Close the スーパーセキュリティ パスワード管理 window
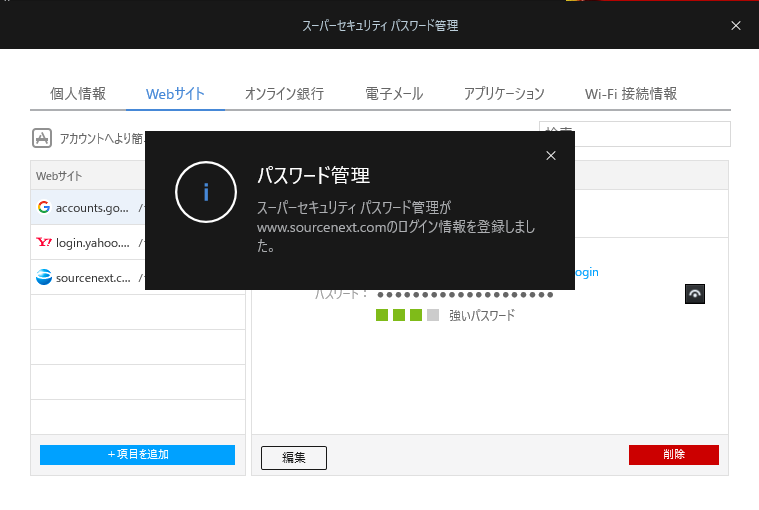Screen dimensions: 759x510 pyautogui.click(x=735, y=26)
